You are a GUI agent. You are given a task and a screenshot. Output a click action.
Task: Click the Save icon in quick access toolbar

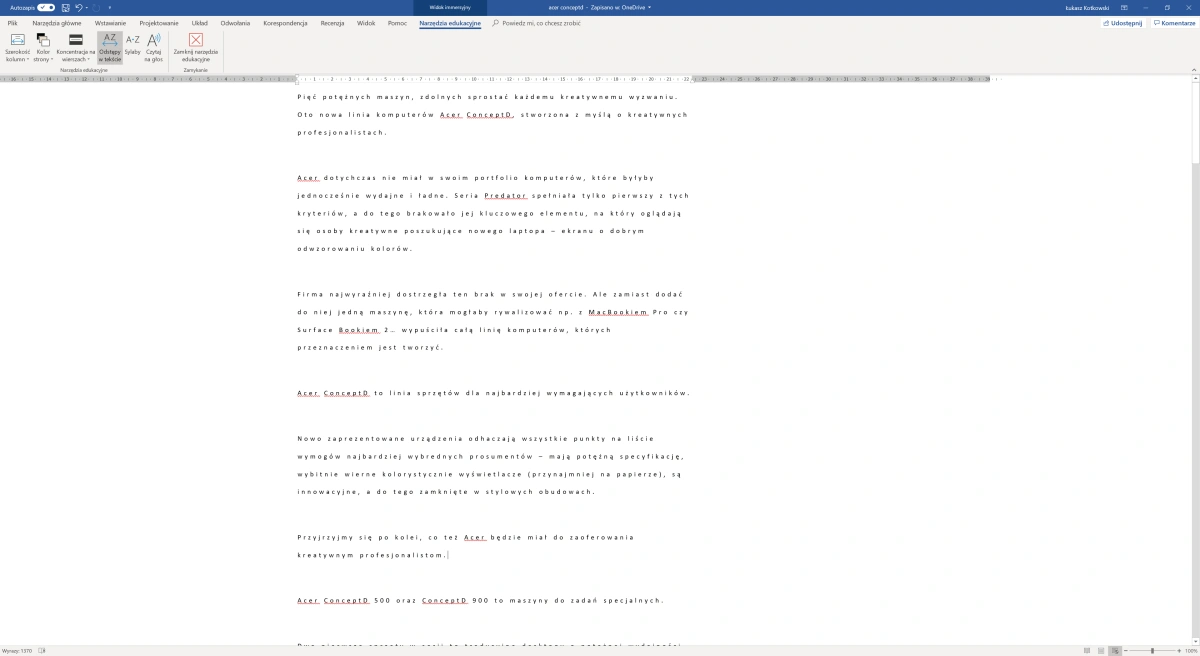click(65, 7)
